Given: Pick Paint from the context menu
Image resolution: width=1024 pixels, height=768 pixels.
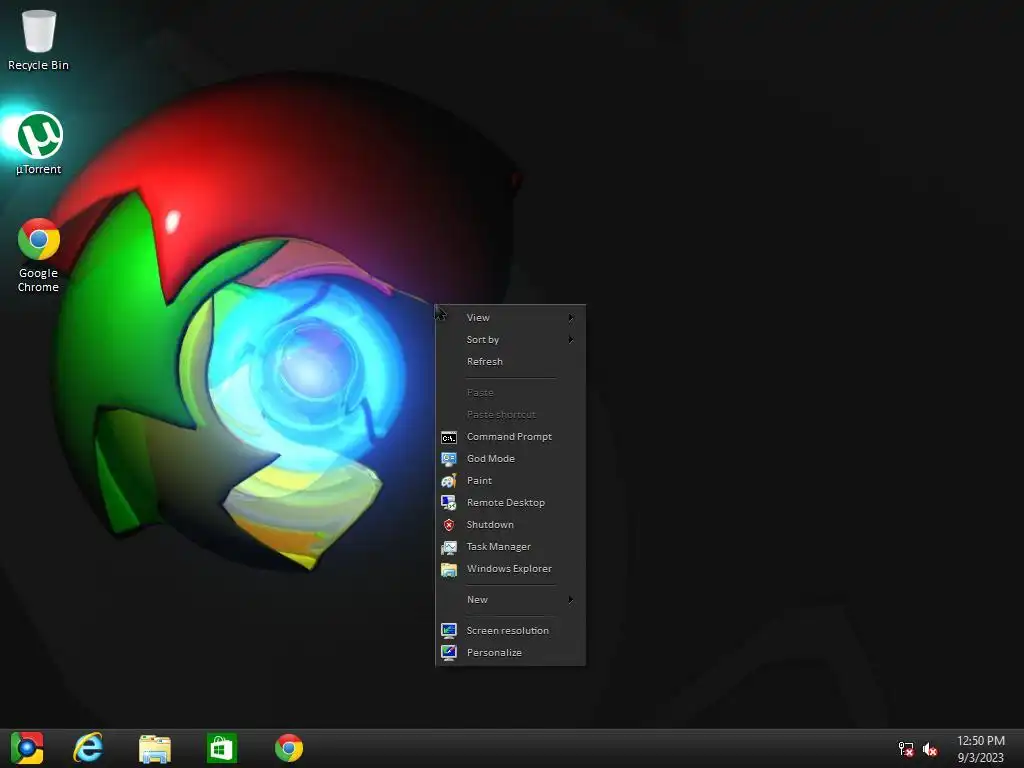Looking at the screenshot, I should 479,481.
